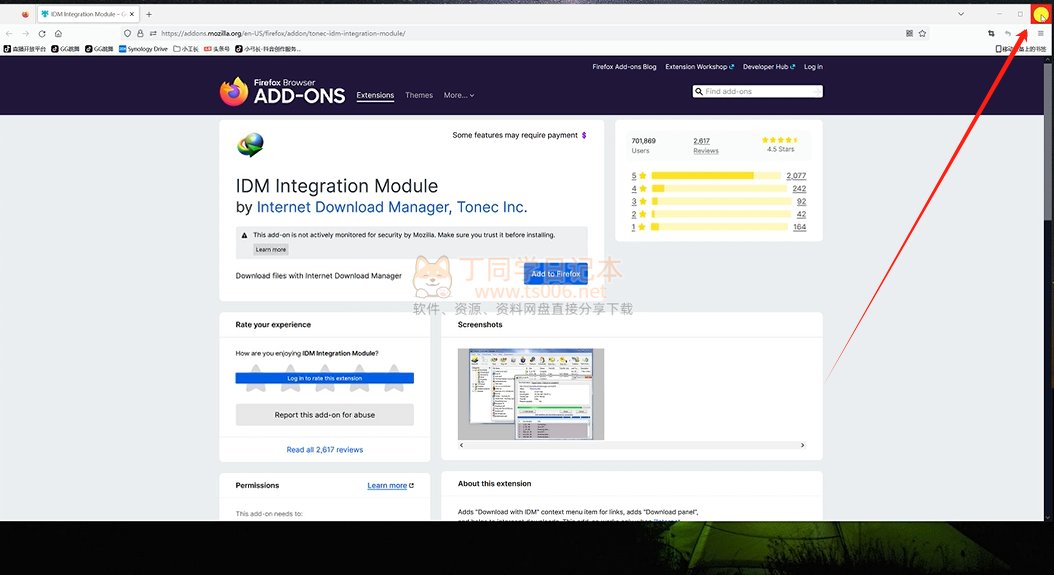Click the Find add-ons search field
Image resolution: width=1054 pixels, height=575 pixels.
coord(762,91)
